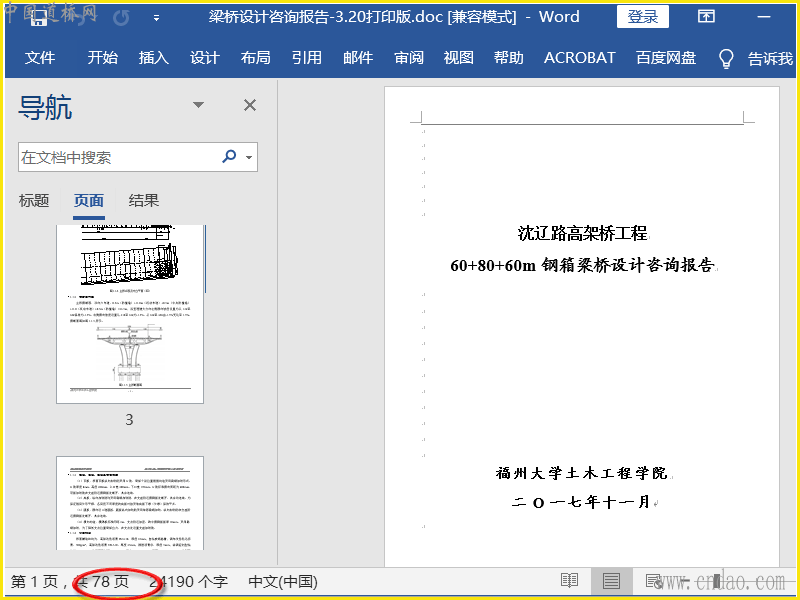Switch to the 结果 navigation tab
The height and width of the screenshot is (600, 800).
(x=144, y=201)
